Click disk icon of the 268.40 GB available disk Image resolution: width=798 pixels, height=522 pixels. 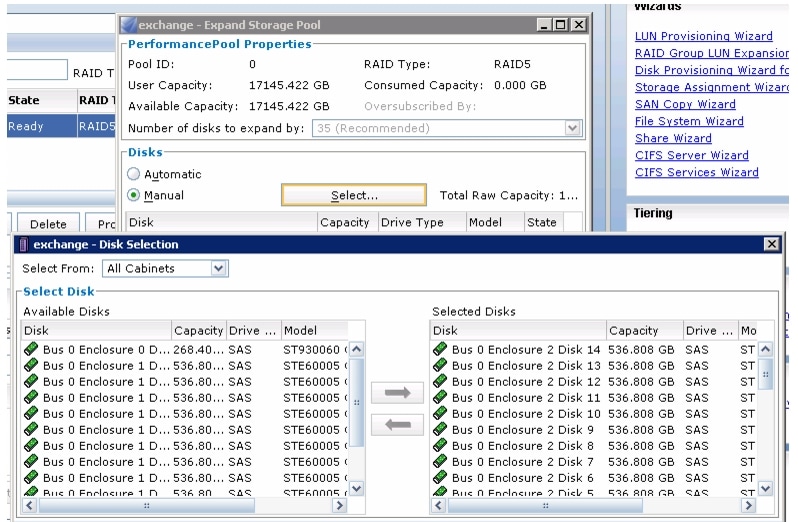click(x=31, y=349)
